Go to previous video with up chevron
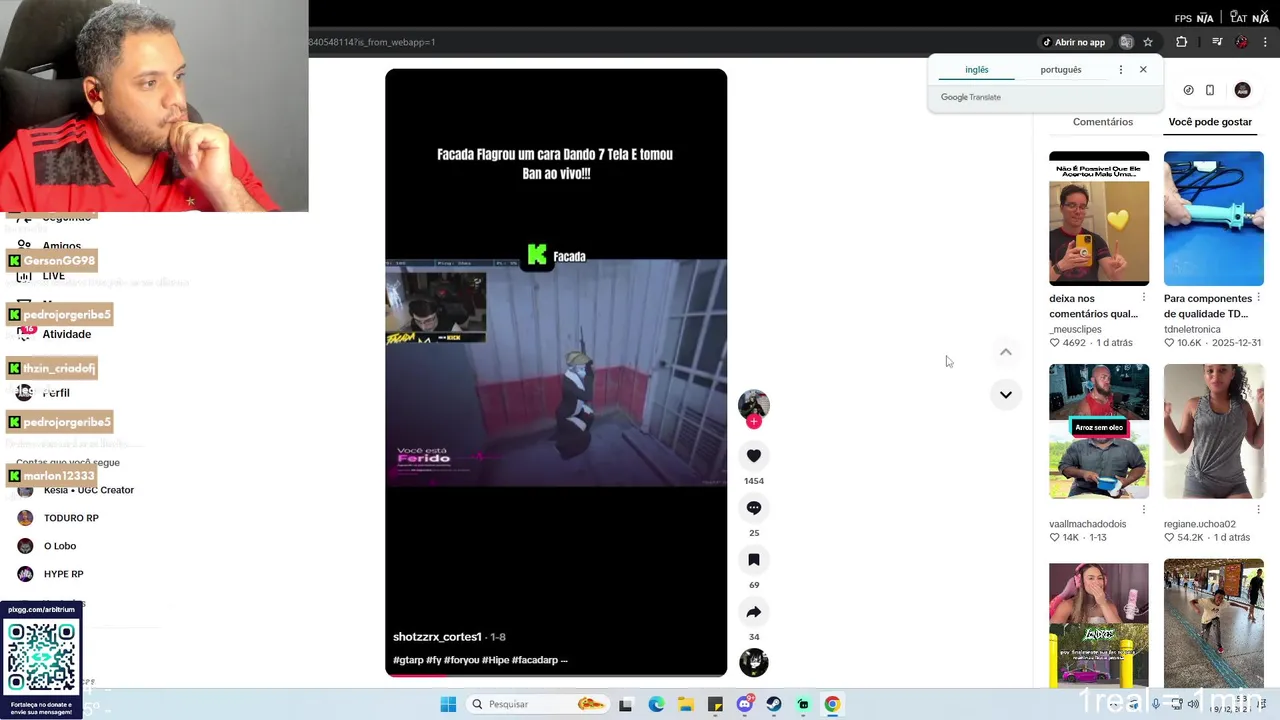Image resolution: width=1280 pixels, height=720 pixels. (1006, 352)
